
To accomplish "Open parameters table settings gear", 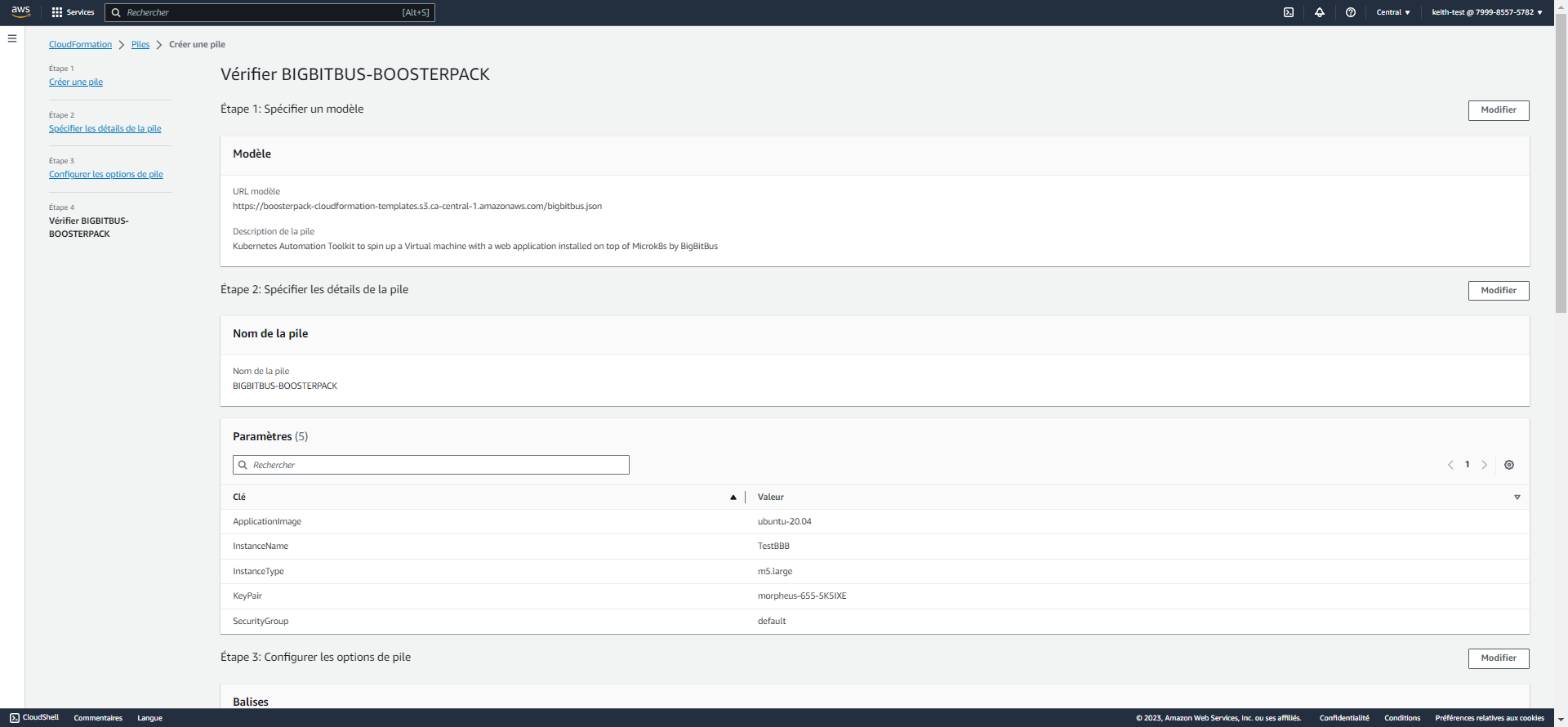I will (x=1509, y=465).
